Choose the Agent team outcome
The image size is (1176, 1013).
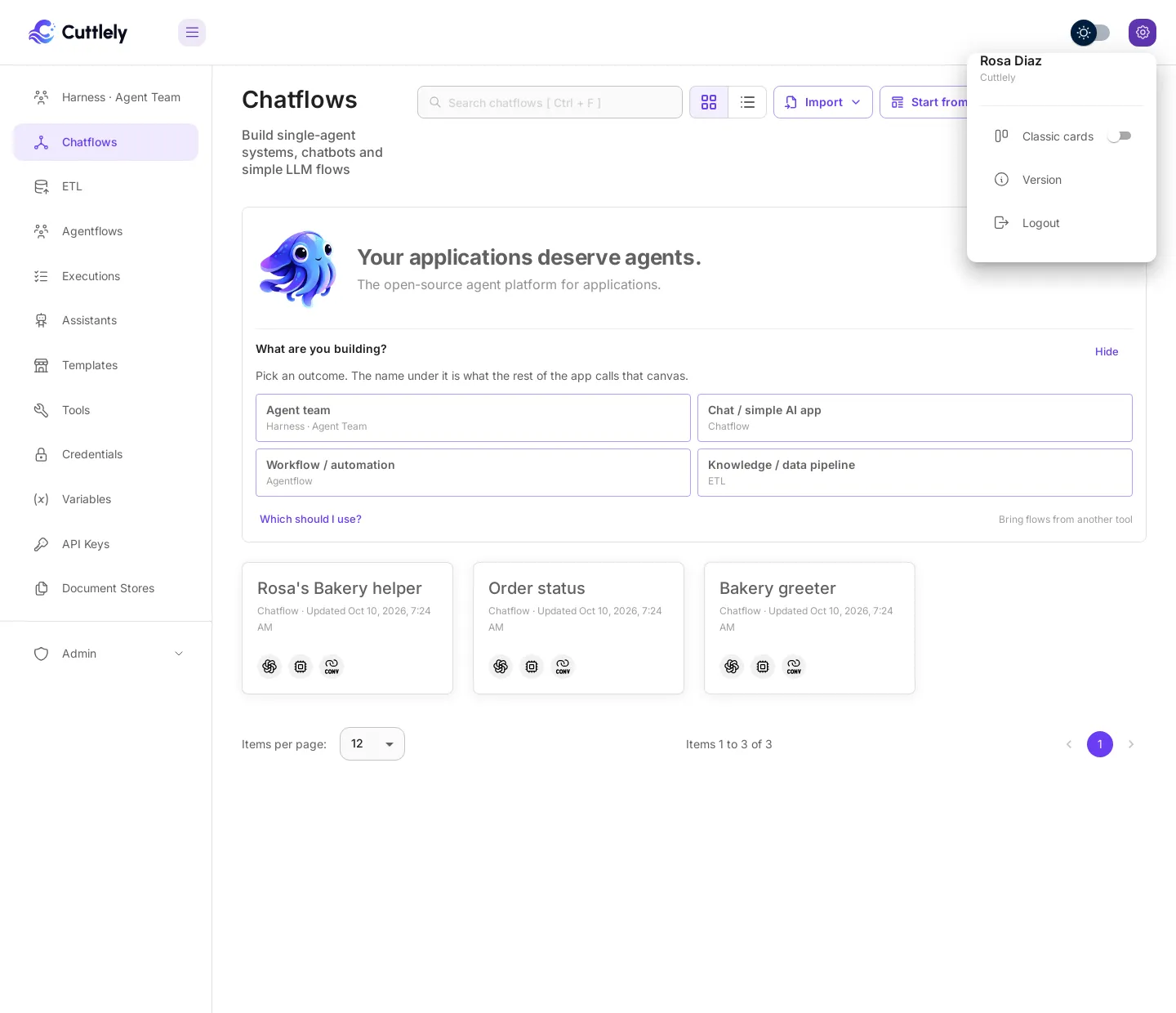[x=473, y=418]
